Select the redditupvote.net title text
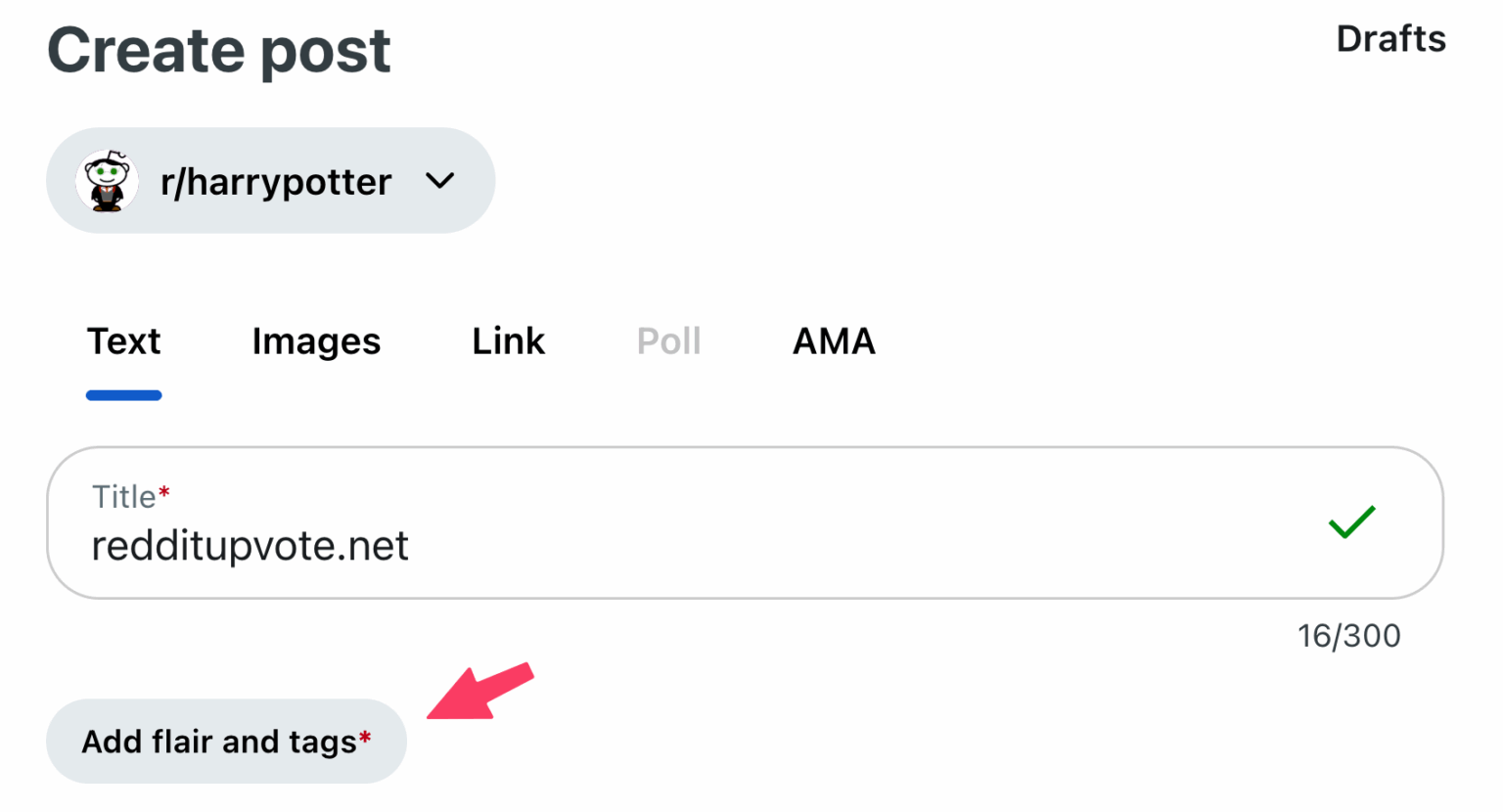 (250, 546)
